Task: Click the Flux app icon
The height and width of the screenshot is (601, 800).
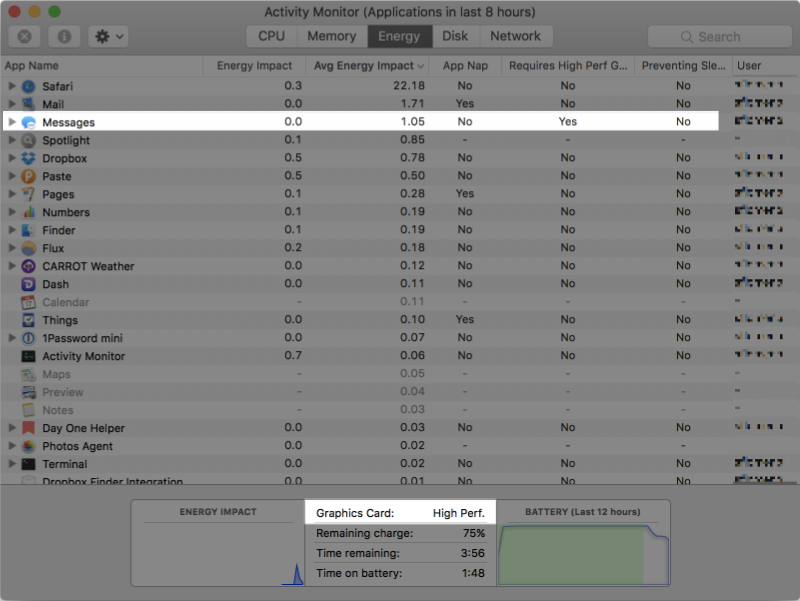Action: (29, 248)
